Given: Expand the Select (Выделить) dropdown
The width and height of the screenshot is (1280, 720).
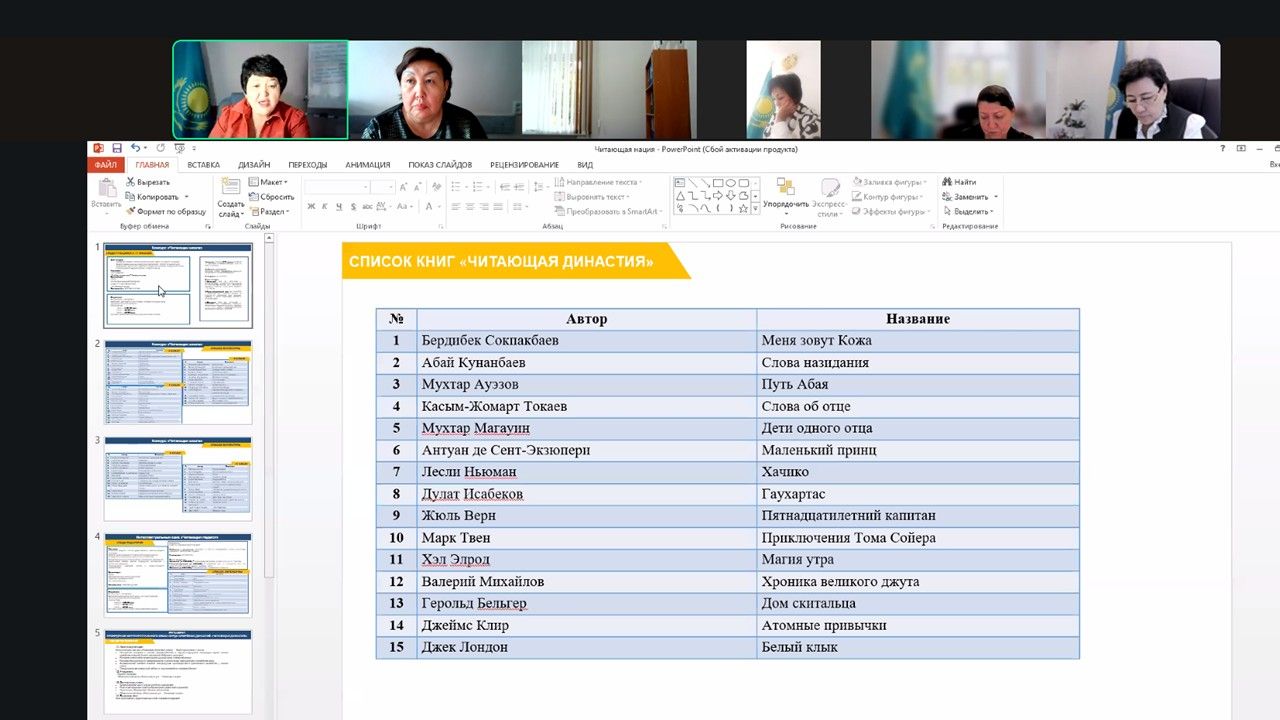Looking at the screenshot, I should [x=971, y=211].
